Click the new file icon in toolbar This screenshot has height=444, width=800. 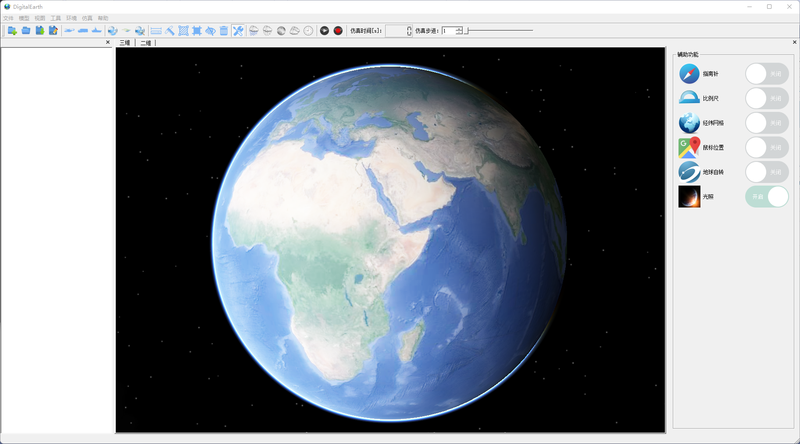click(12, 31)
